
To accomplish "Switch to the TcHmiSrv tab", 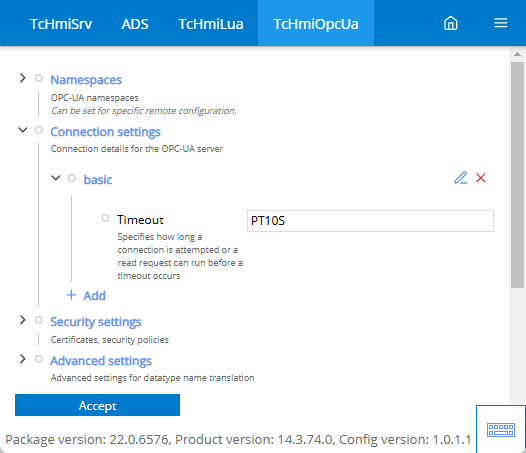I will click(61, 23).
